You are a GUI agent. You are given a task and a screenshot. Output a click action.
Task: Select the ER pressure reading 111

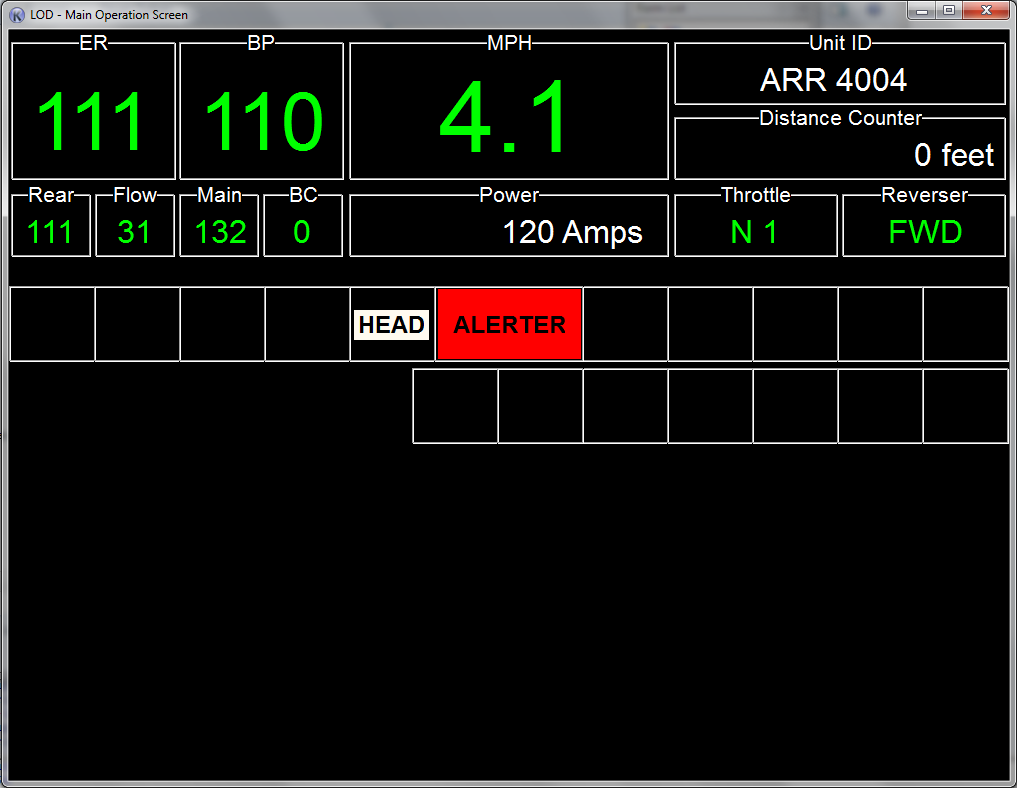point(93,122)
